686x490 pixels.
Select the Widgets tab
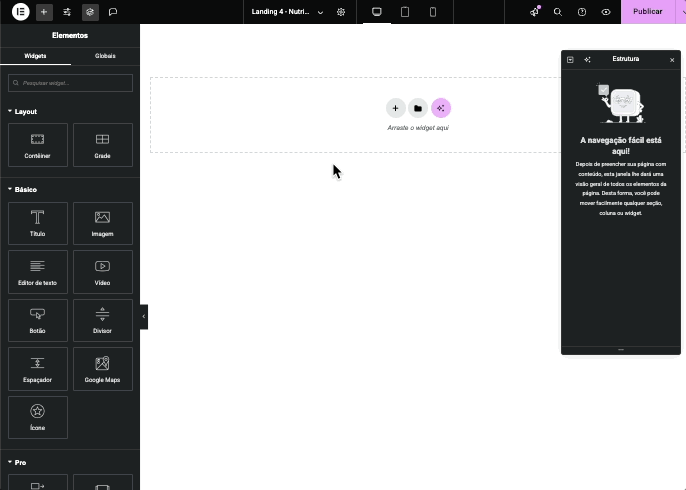(x=35, y=56)
